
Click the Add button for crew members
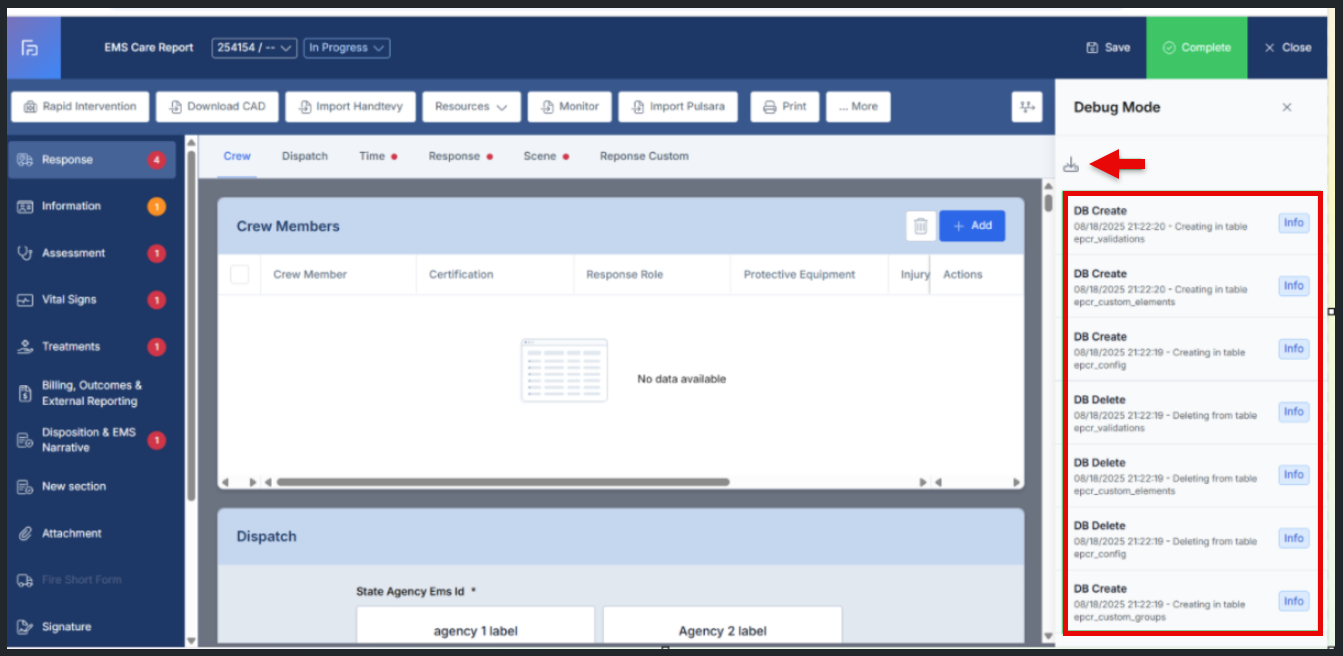pos(972,226)
